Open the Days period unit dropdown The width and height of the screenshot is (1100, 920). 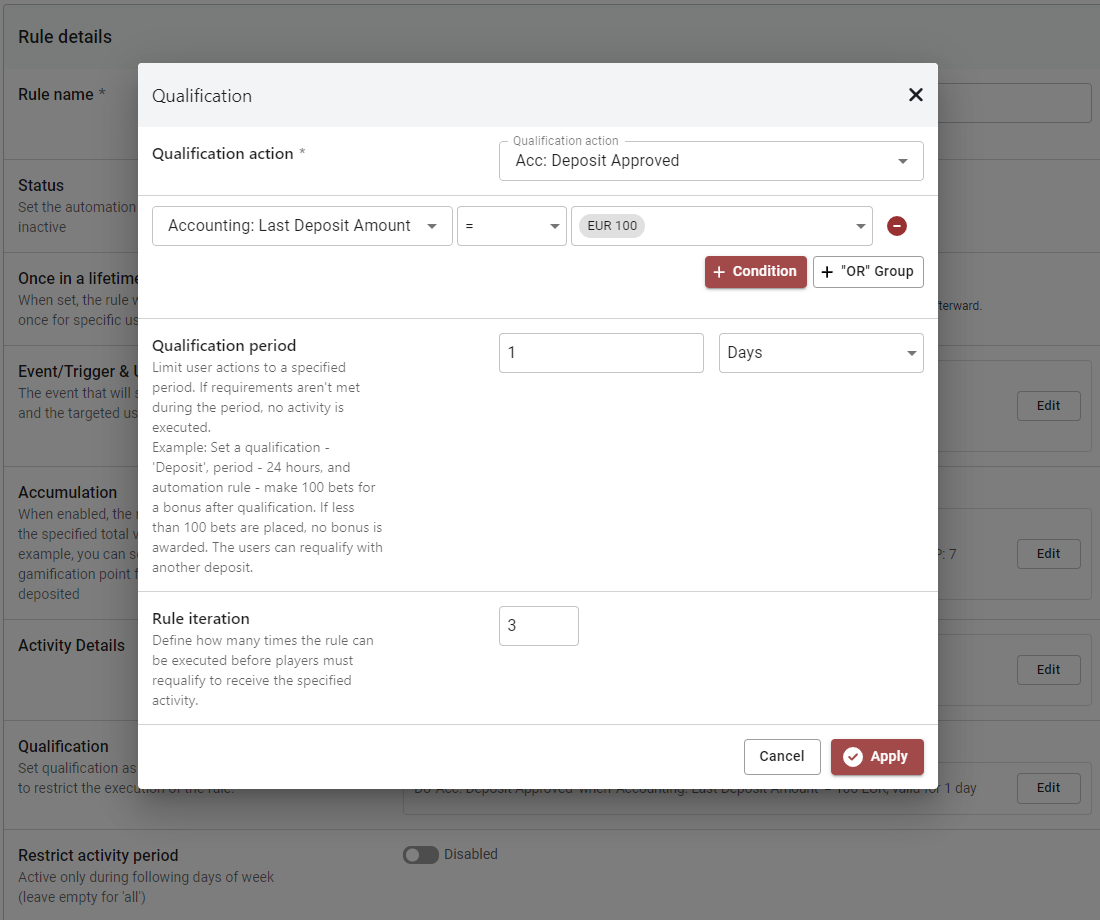pyautogui.click(x=820, y=353)
